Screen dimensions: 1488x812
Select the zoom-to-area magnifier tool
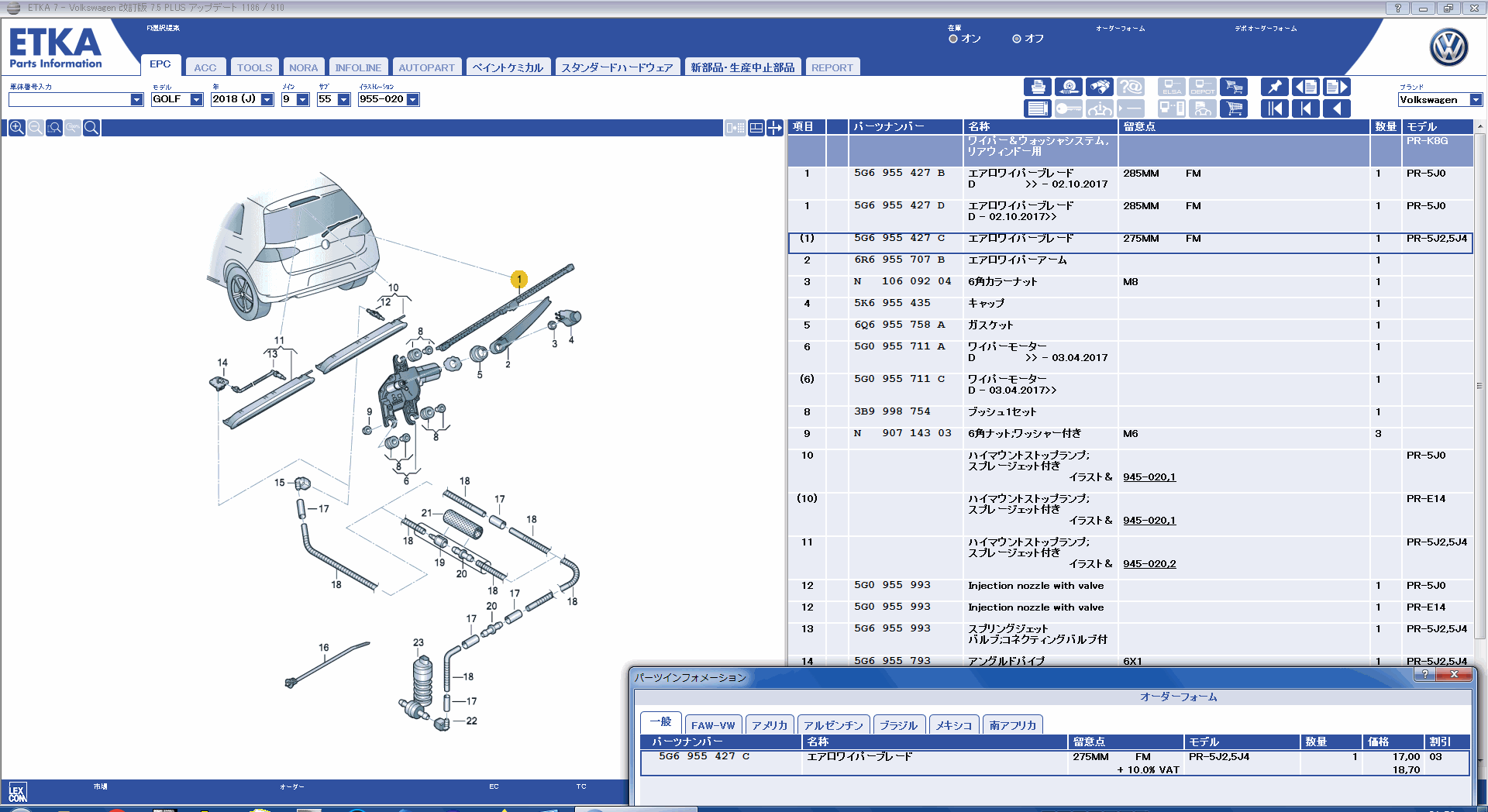pyautogui.click(x=54, y=128)
